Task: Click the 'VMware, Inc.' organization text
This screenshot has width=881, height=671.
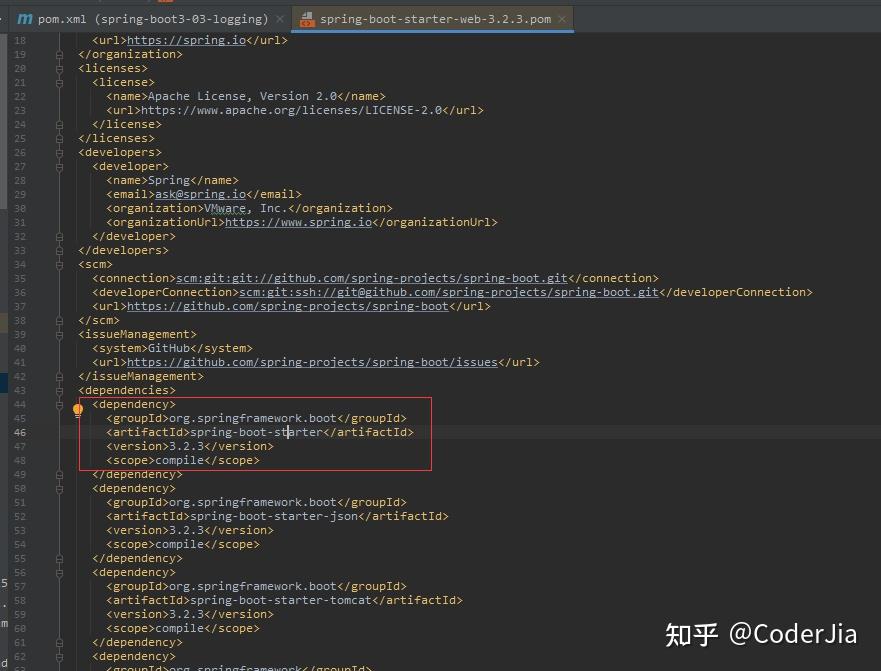Action: 246,208
